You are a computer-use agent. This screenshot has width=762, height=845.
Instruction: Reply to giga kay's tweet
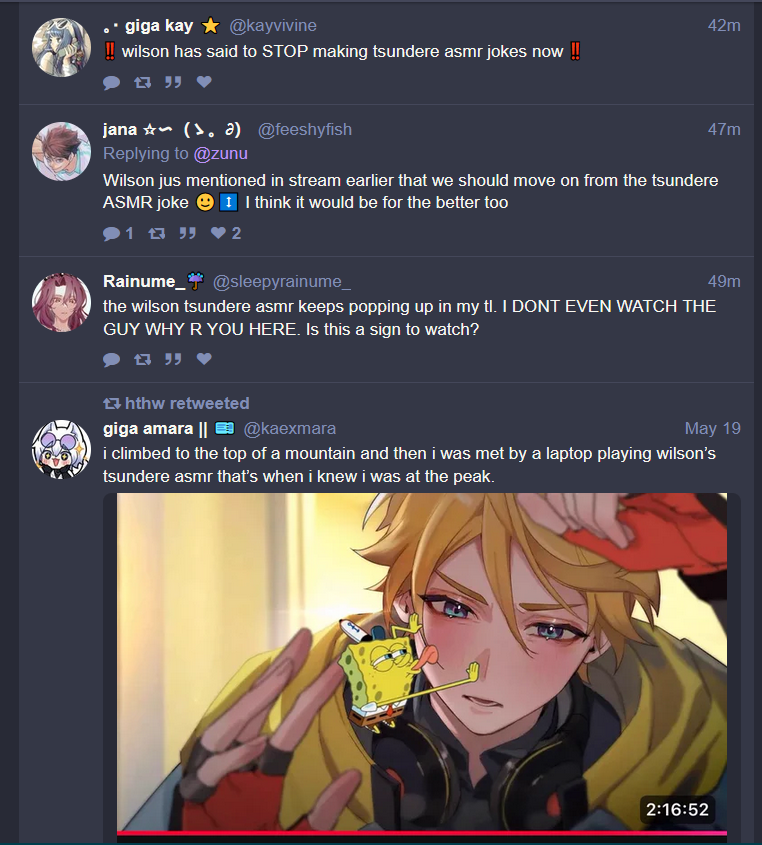[112, 82]
